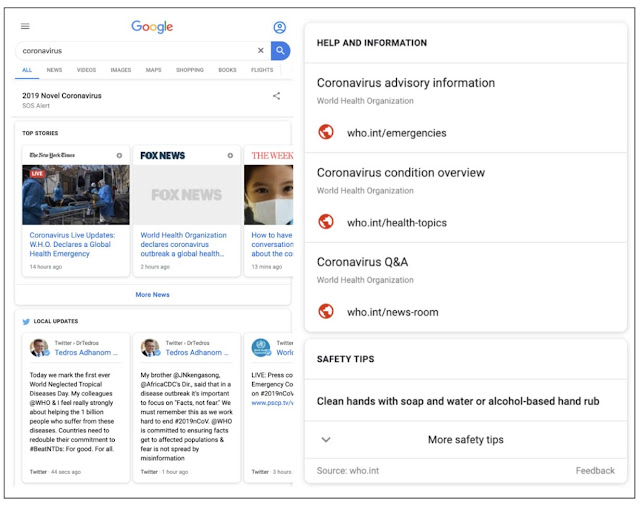
Task: Click avatar on first Tedros Adhanom tweet
Action: tap(39, 348)
